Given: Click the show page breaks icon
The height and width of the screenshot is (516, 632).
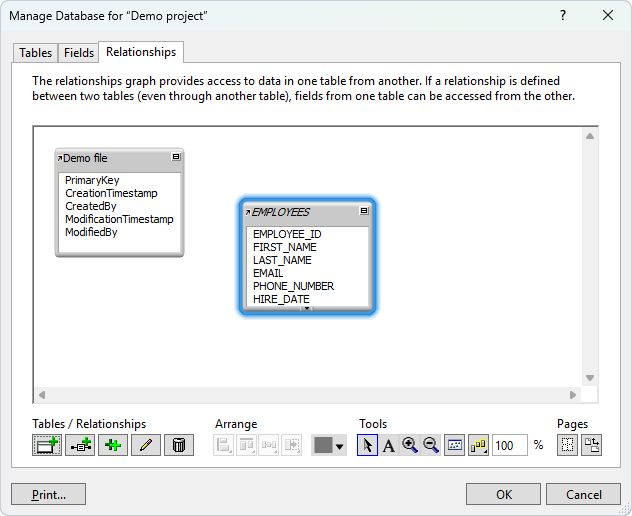Looking at the screenshot, I should (567, 445).
